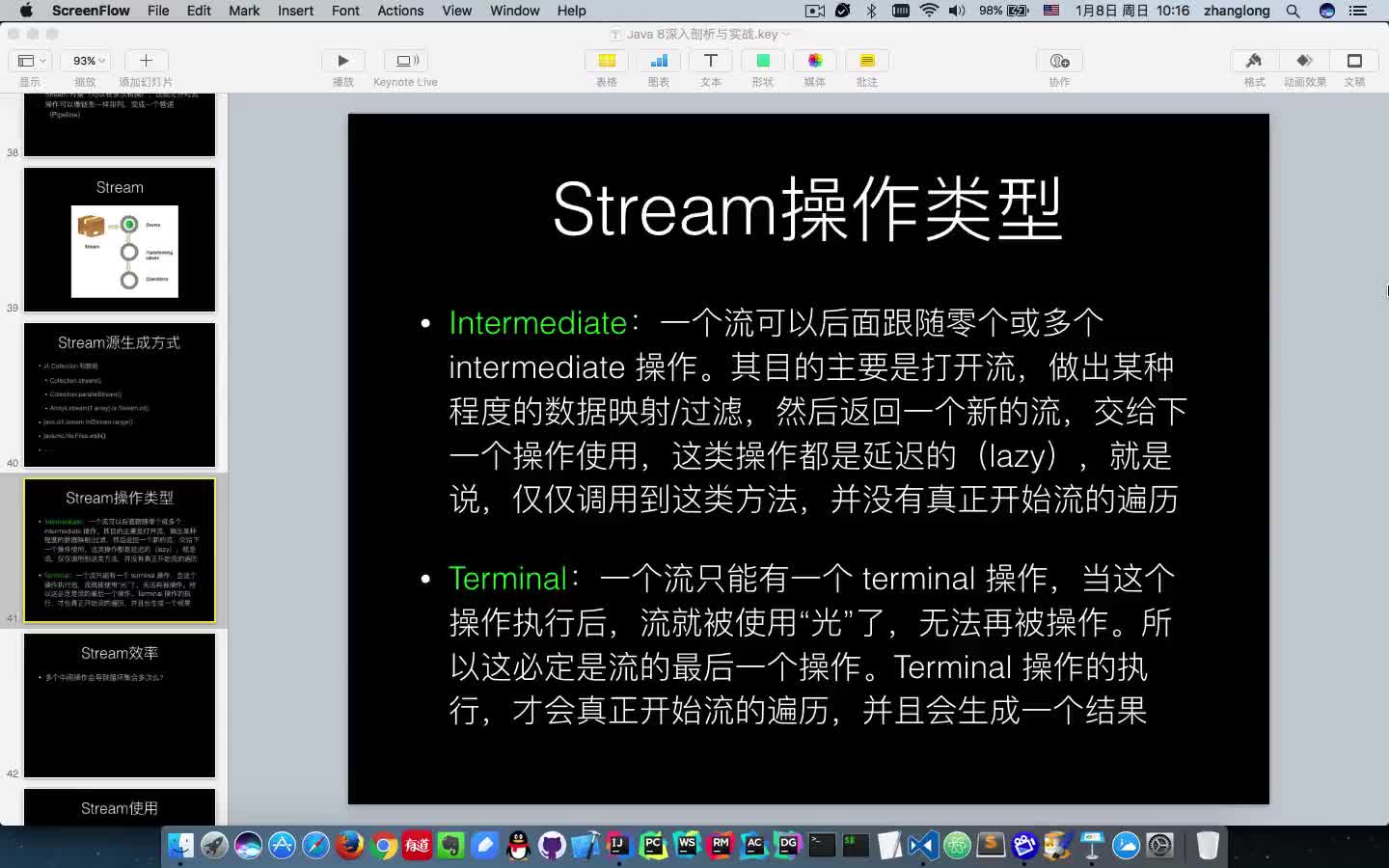Click the date and time 10:16
The width and height of the screenshot is (1389, 868).
click(x=1132, y=11)
